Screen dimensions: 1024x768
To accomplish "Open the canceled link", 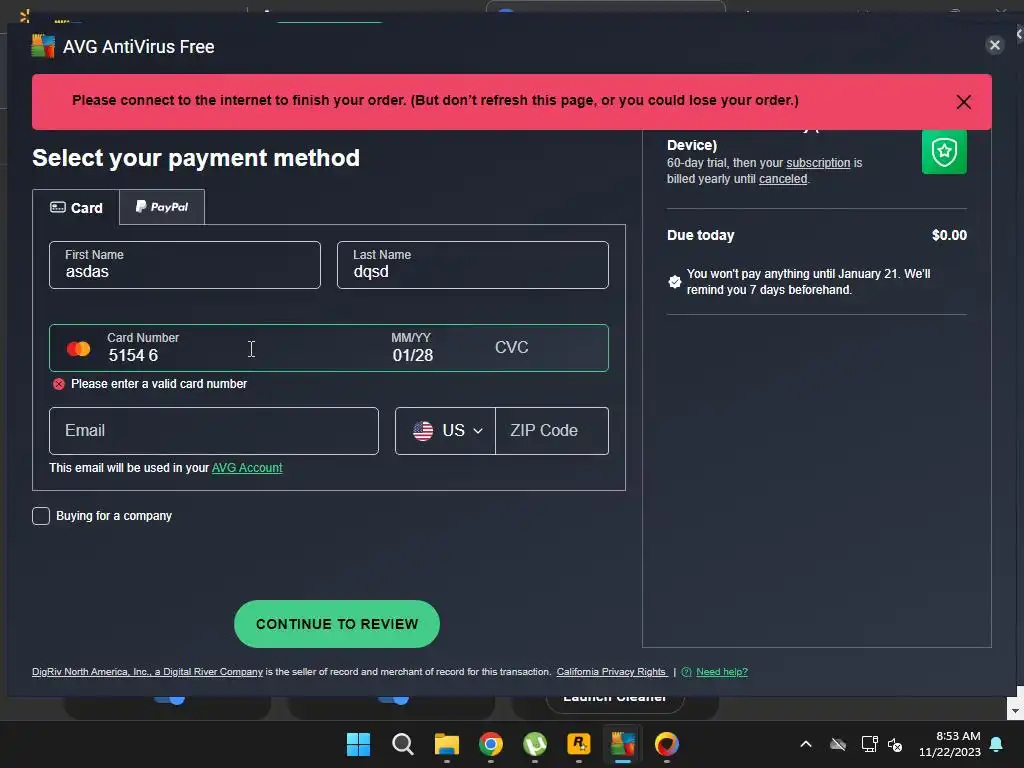I will coord(783,179).
